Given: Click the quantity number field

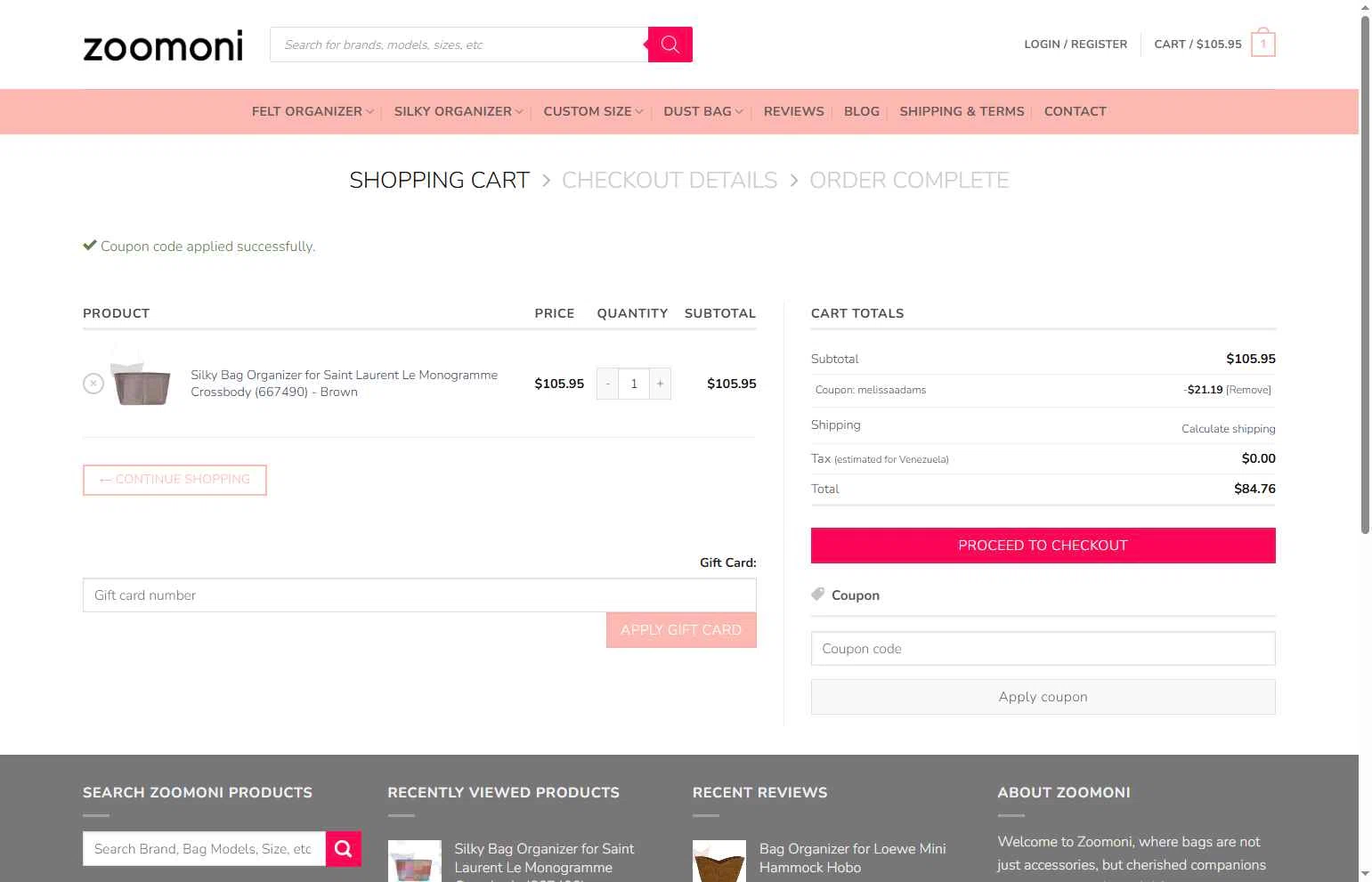Looking at the screenshot, I should [634, 384].
